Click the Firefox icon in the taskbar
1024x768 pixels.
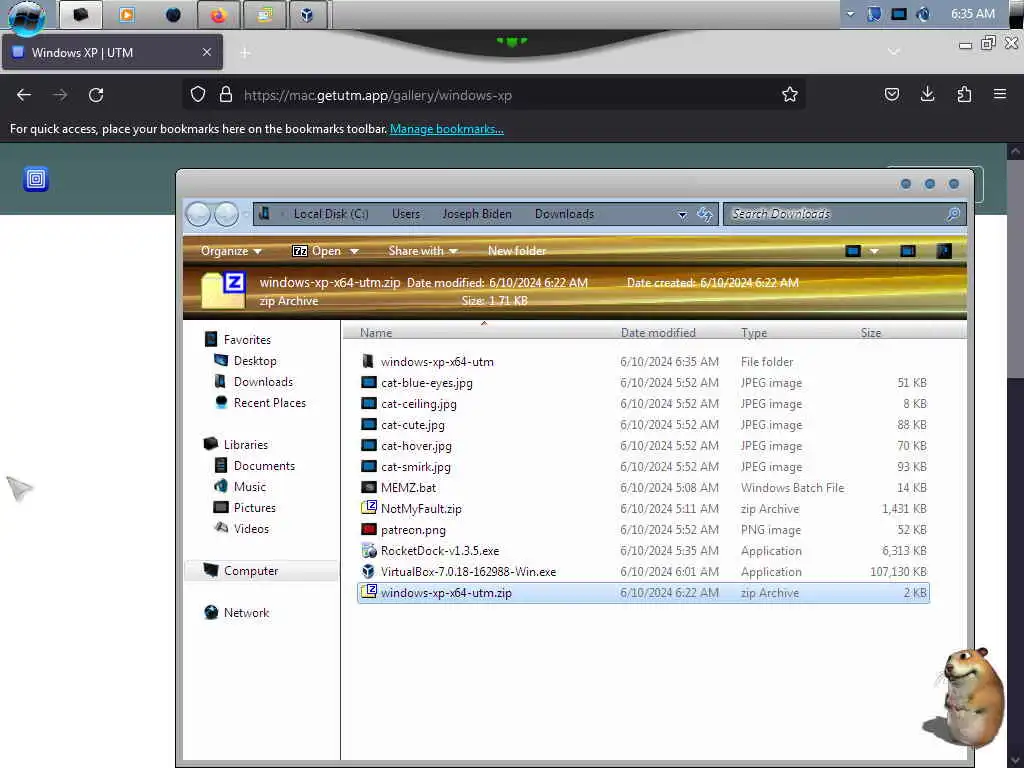218,15
